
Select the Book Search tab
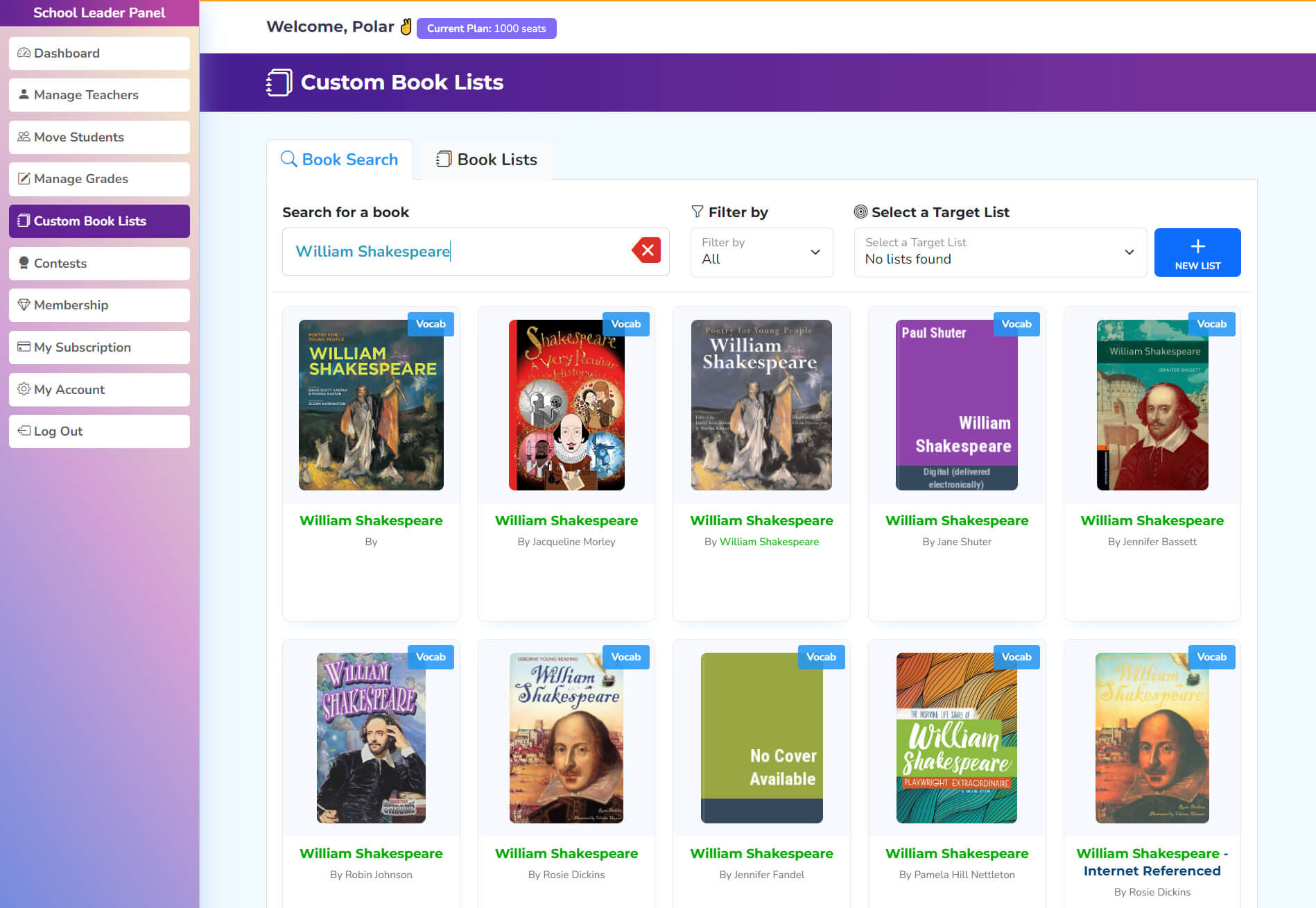[340, 160]
